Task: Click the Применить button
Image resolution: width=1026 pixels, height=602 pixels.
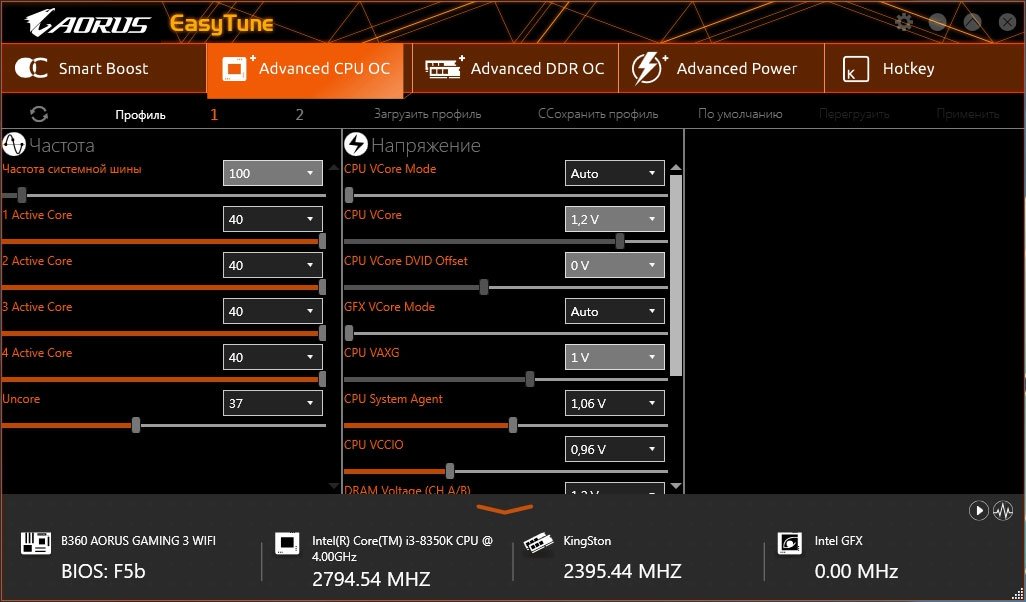Action: pos(968,114)
